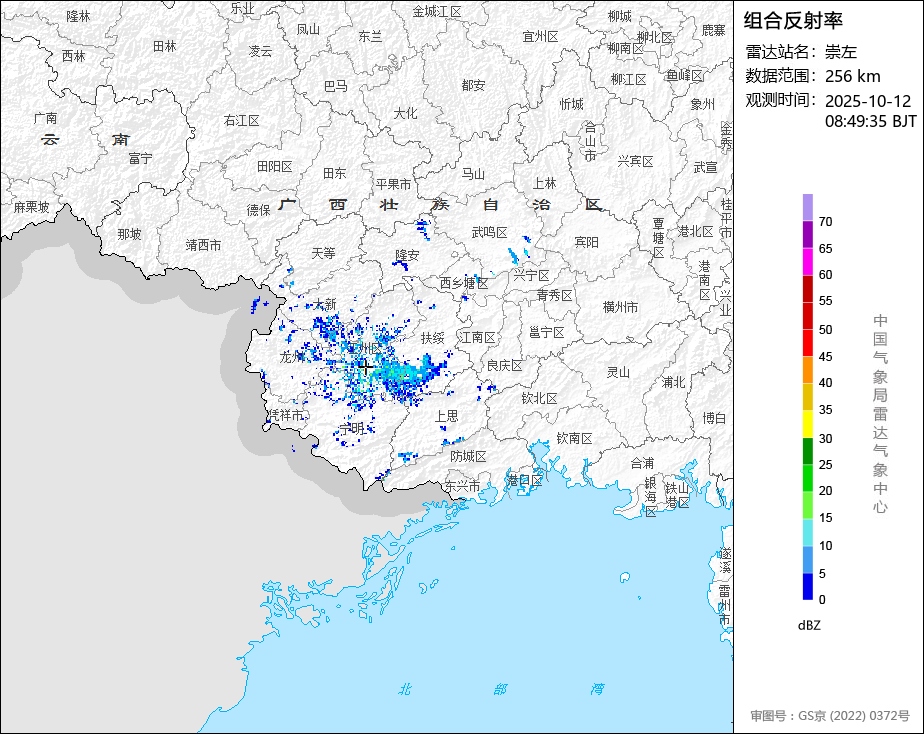Pick the yellow 30-35 dBZ legend block

point(807,424)
